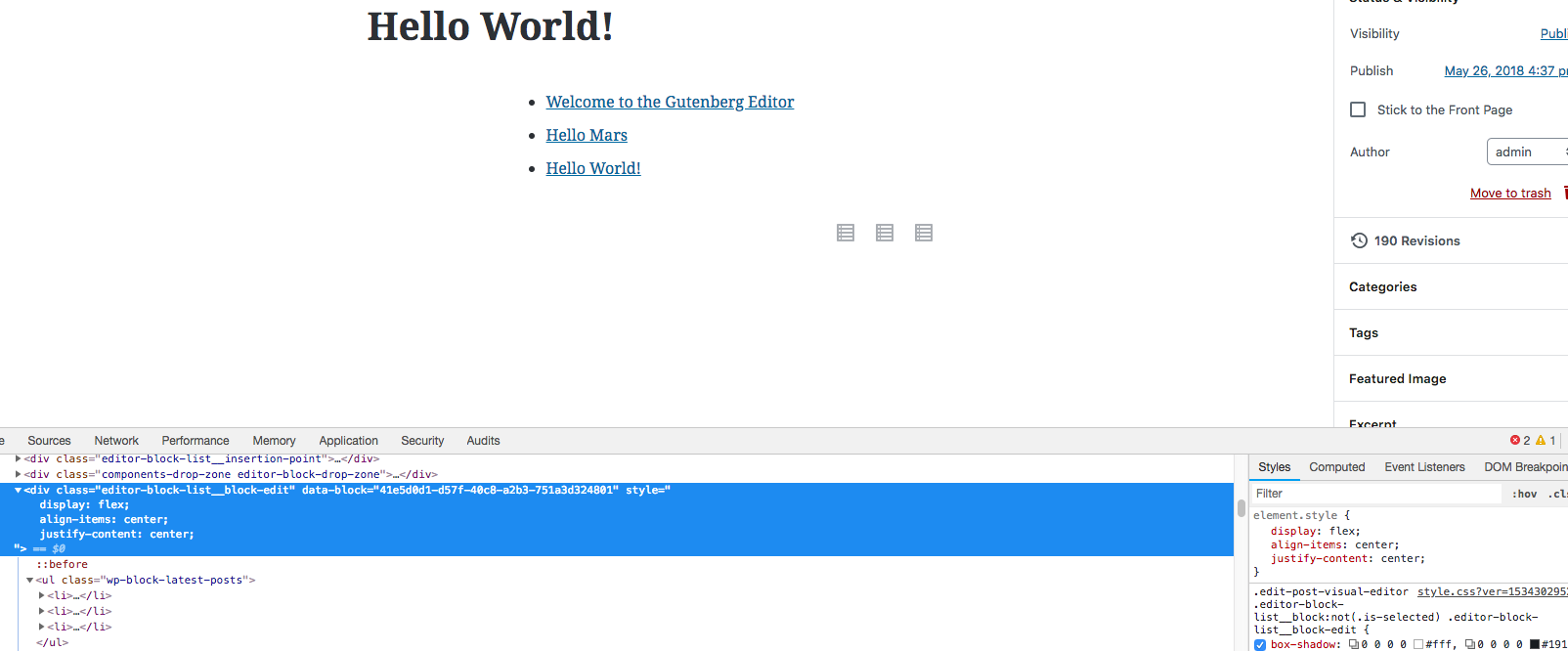Click align-items: center in the Styles pane
Image resolution: width=1568 pixels, height=651 pixels.
[x=1334, y=544]
